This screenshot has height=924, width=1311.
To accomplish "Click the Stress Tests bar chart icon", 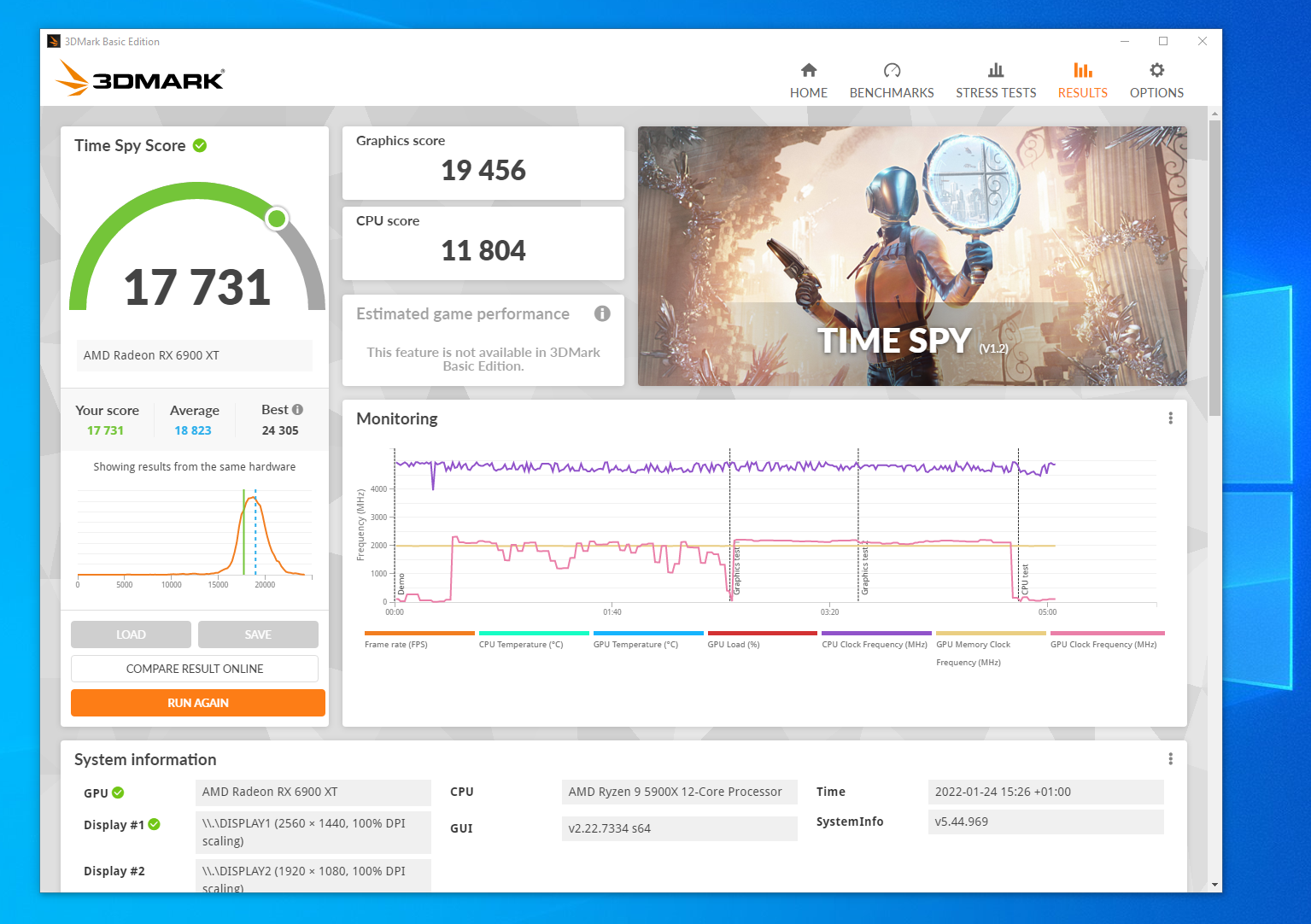I will (x=996, y=70).
